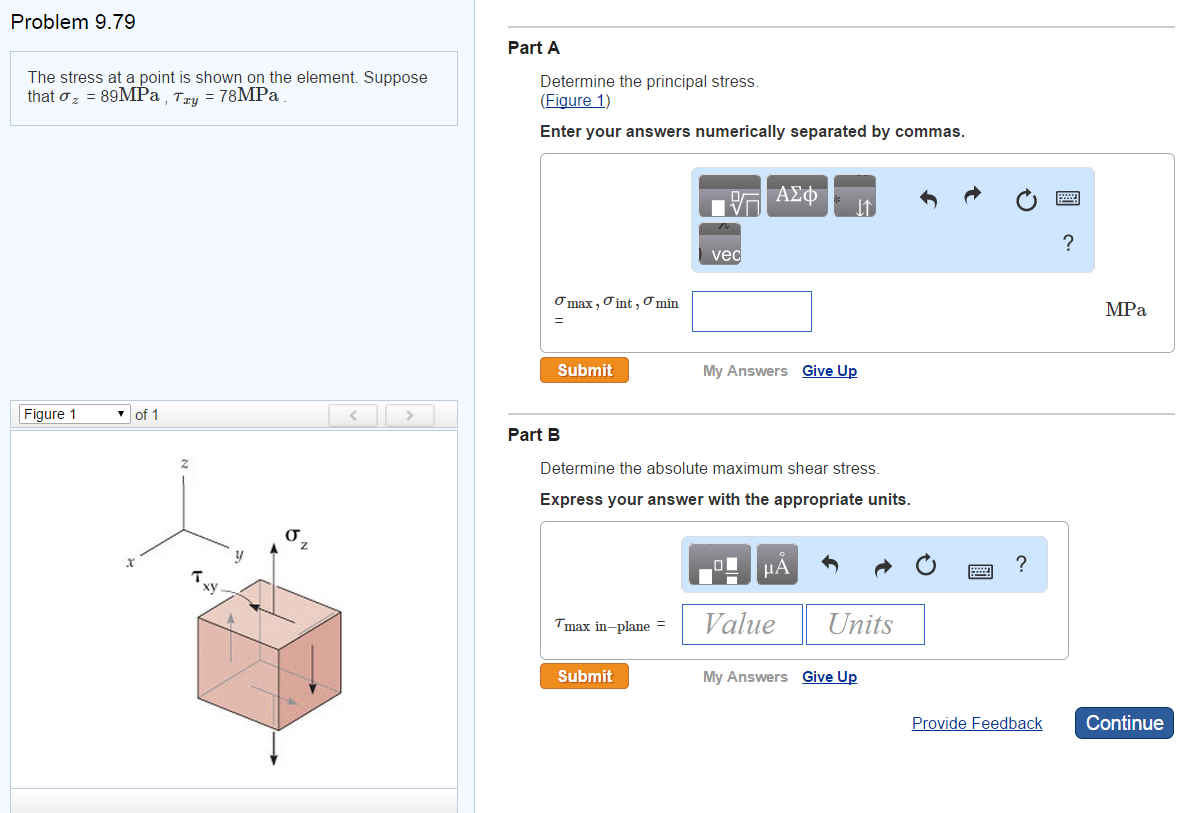Open units symbols µÅ palette in Part B
1193x813 pixels.
pyautogui.click(x=777, y=566)
